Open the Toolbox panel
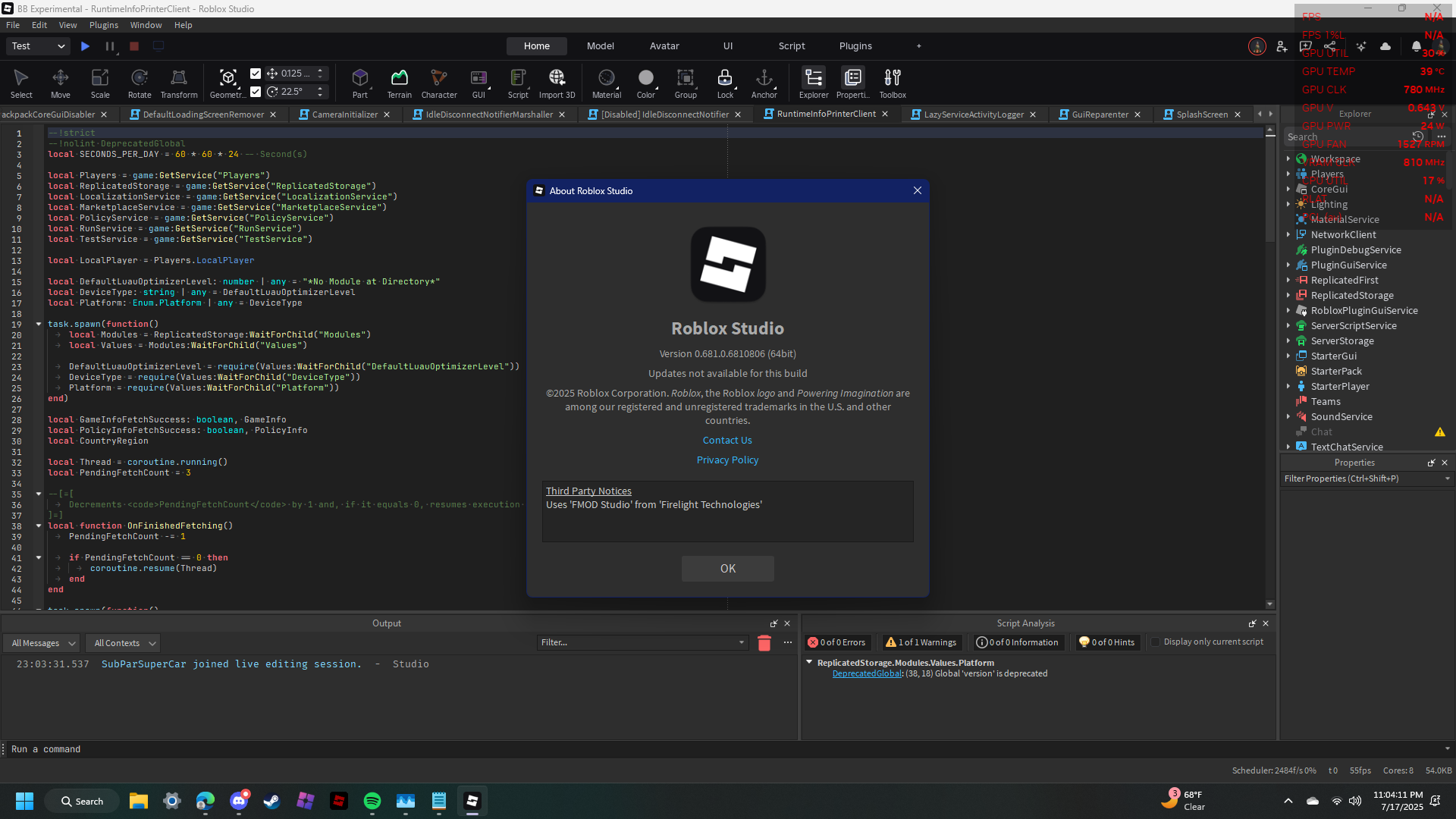1456x819 pixels. 892,82
